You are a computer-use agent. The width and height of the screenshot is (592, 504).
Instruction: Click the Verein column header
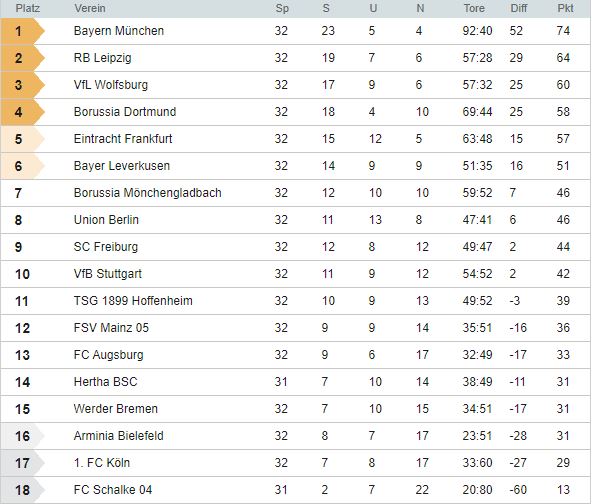click(90, 8)
